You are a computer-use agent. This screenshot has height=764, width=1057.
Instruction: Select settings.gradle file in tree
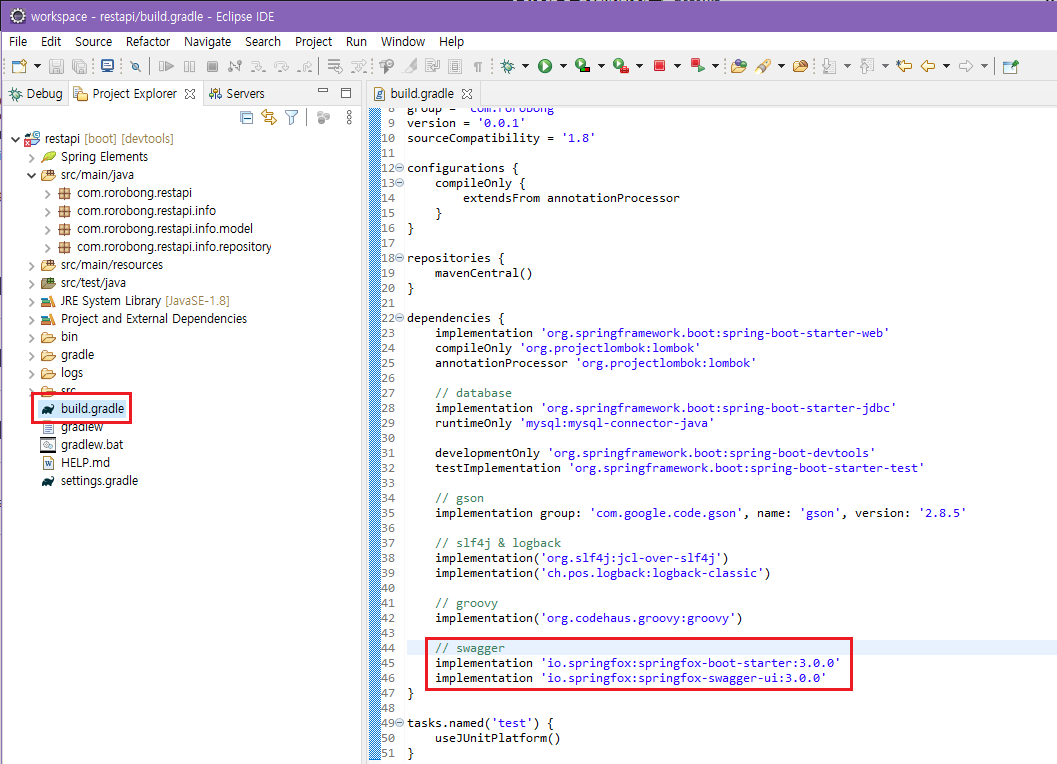pos(99,481)
